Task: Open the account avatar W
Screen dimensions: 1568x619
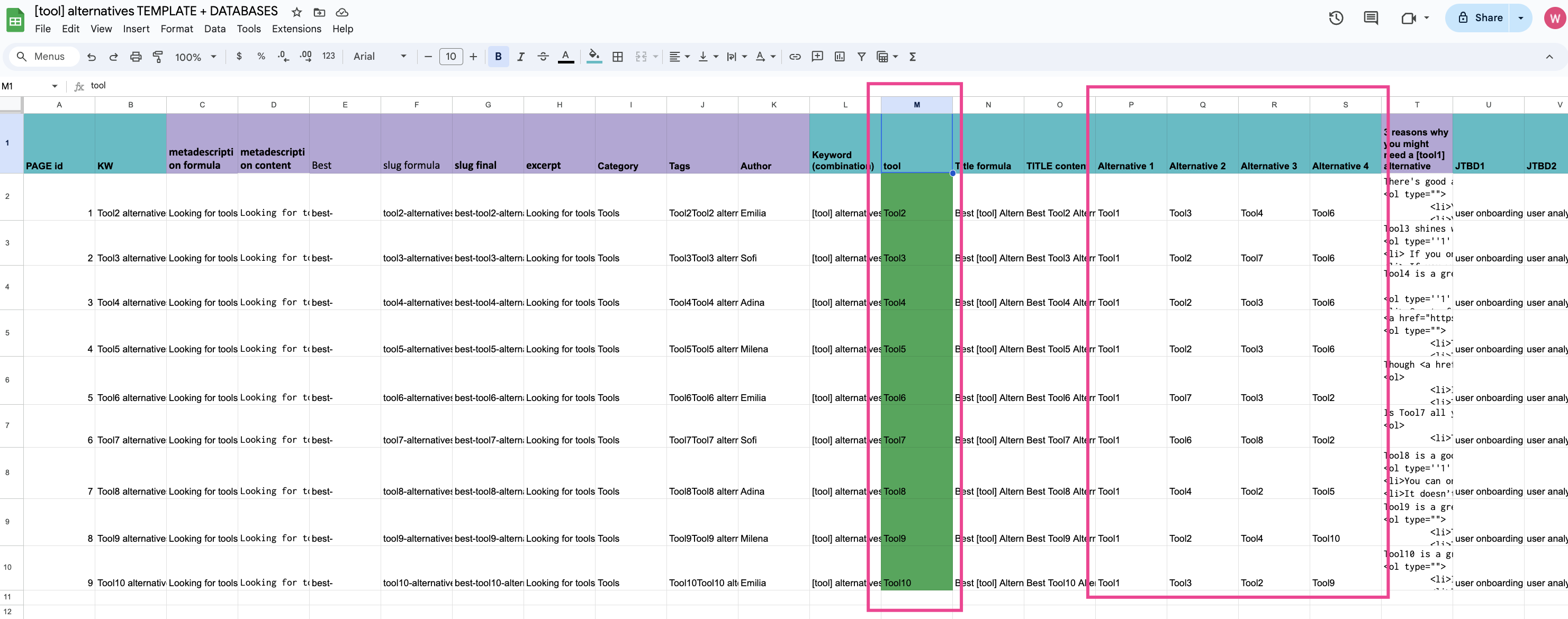Action: 1555,18
